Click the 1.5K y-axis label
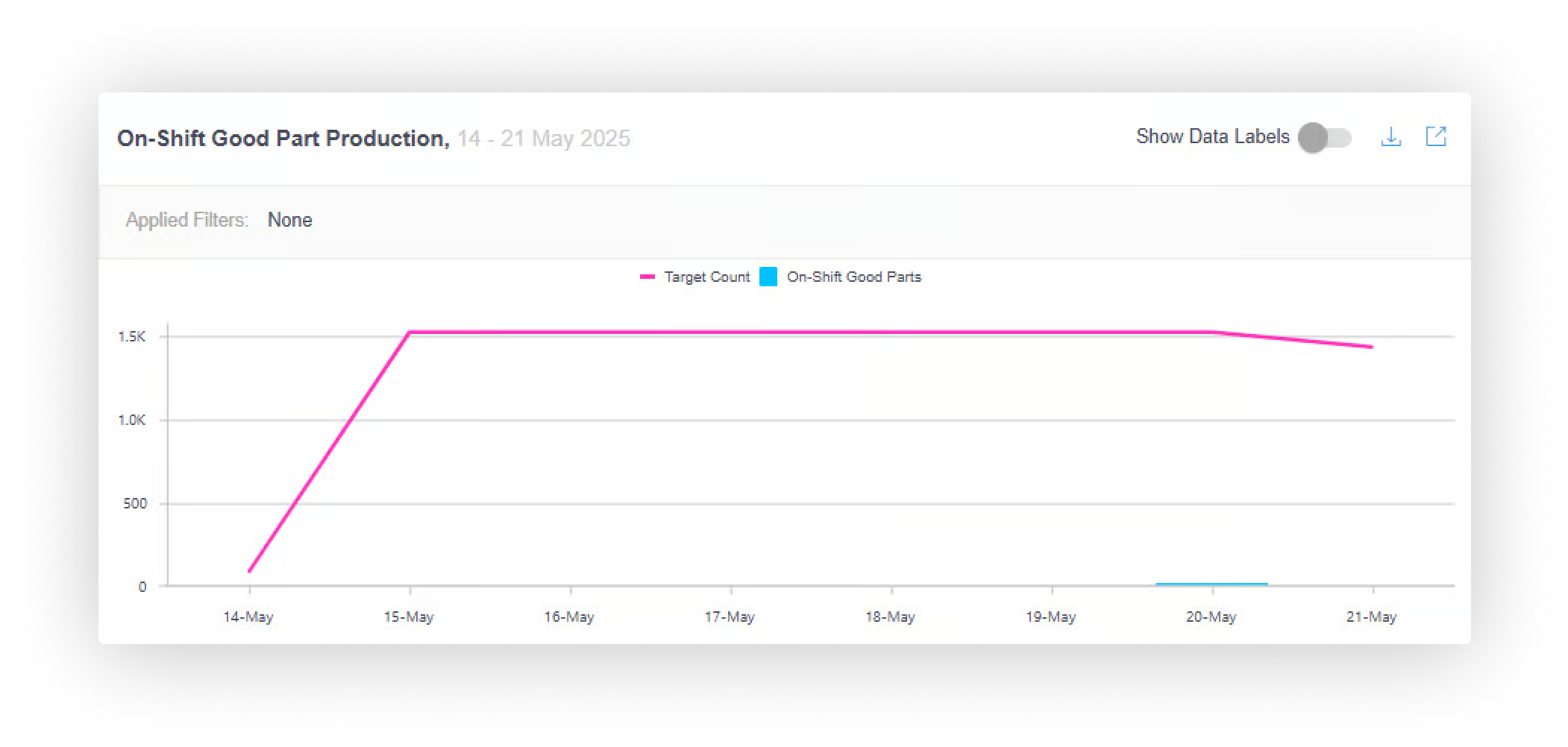Screen dimensions: 1568x747 click(x=132, y=337)
